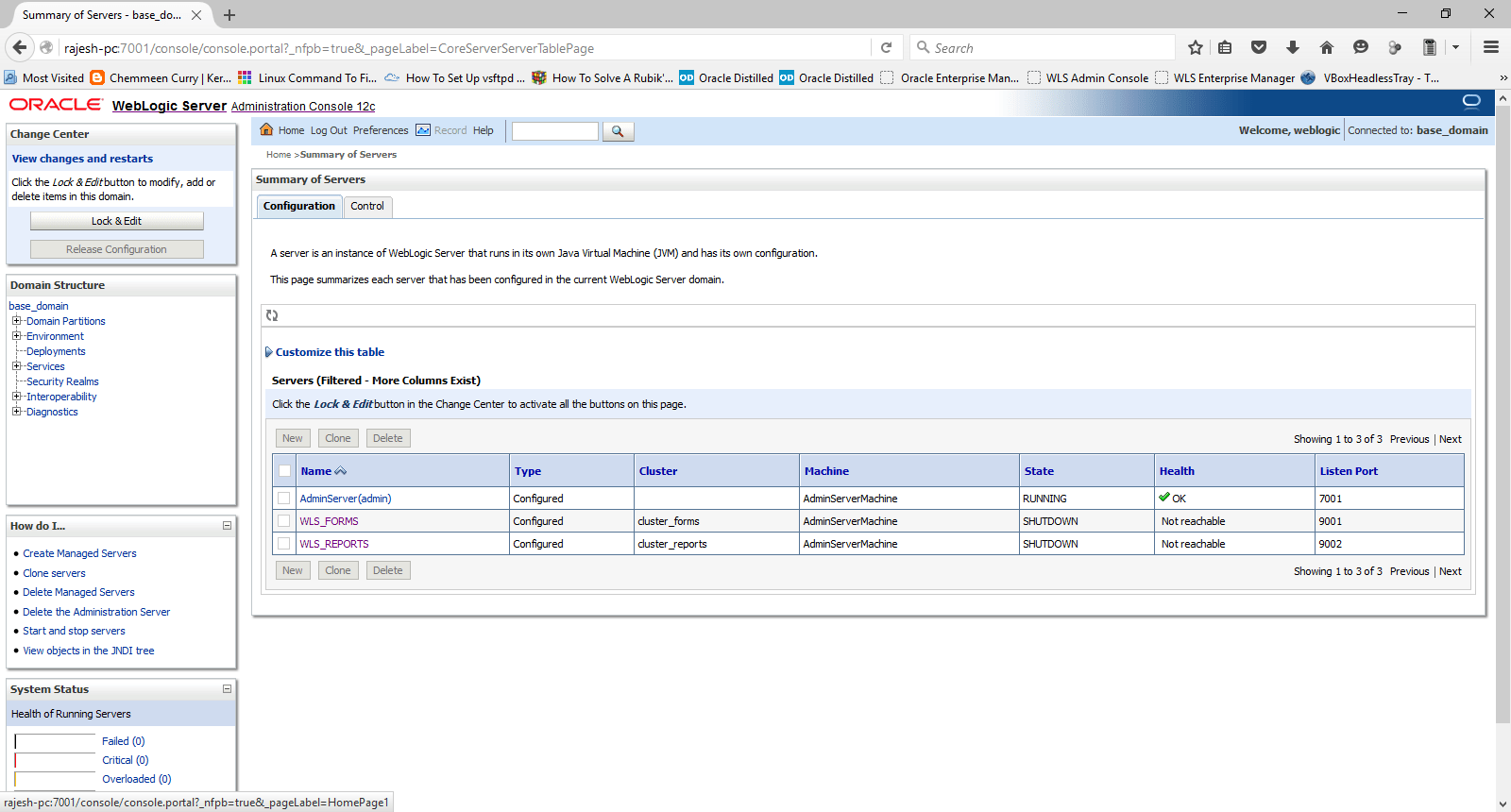Check the WLS_REPORTS row checkbox
The height and width of the screenshot is (812, 1511).
point(284,543)
